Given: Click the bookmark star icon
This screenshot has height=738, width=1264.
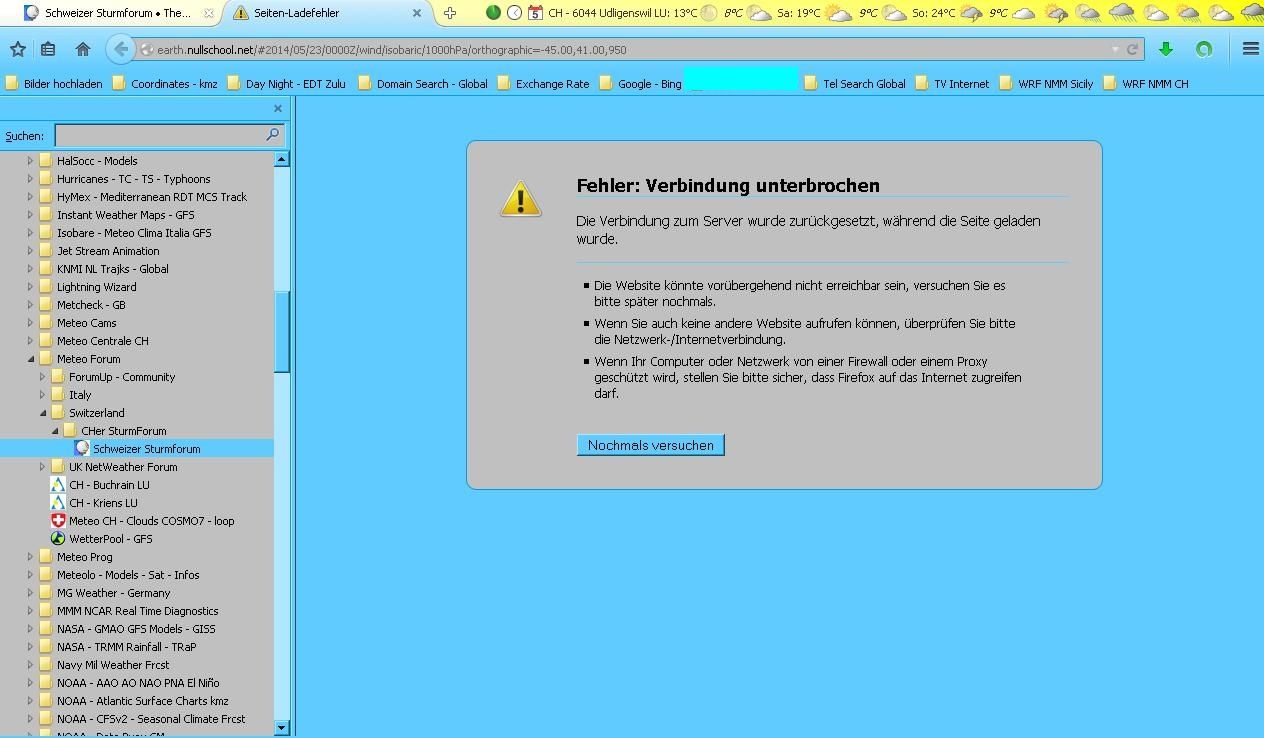Looking at the screenshot, I should 17,49.
